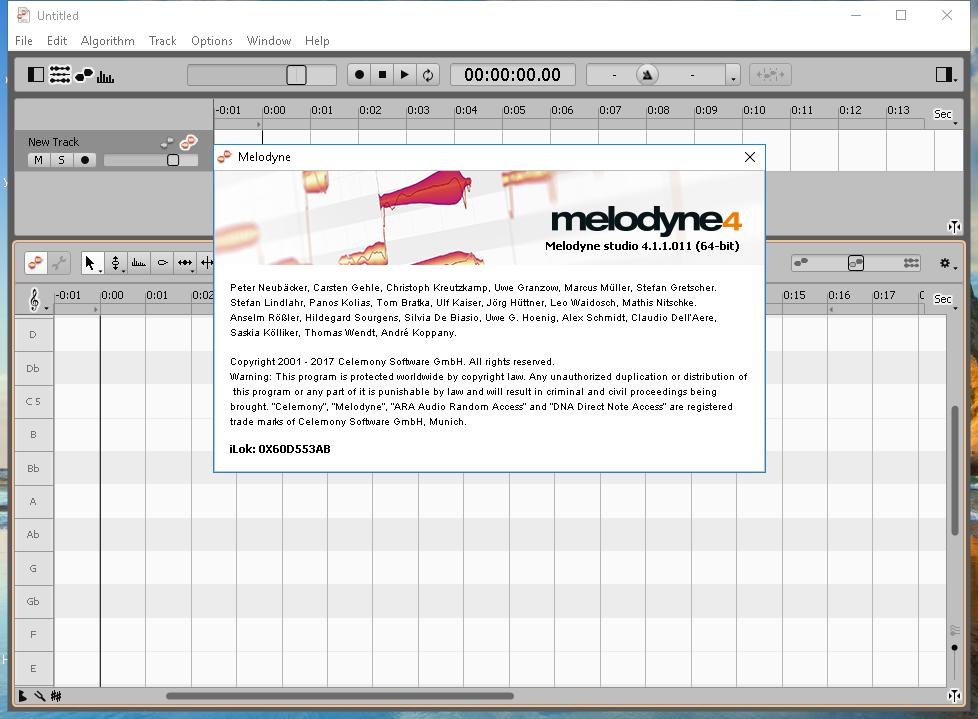This screenshot has width=978, height=719.
Task: Click the C 5 pitch label
Action: pyautogui.click(x=33, y=402)
